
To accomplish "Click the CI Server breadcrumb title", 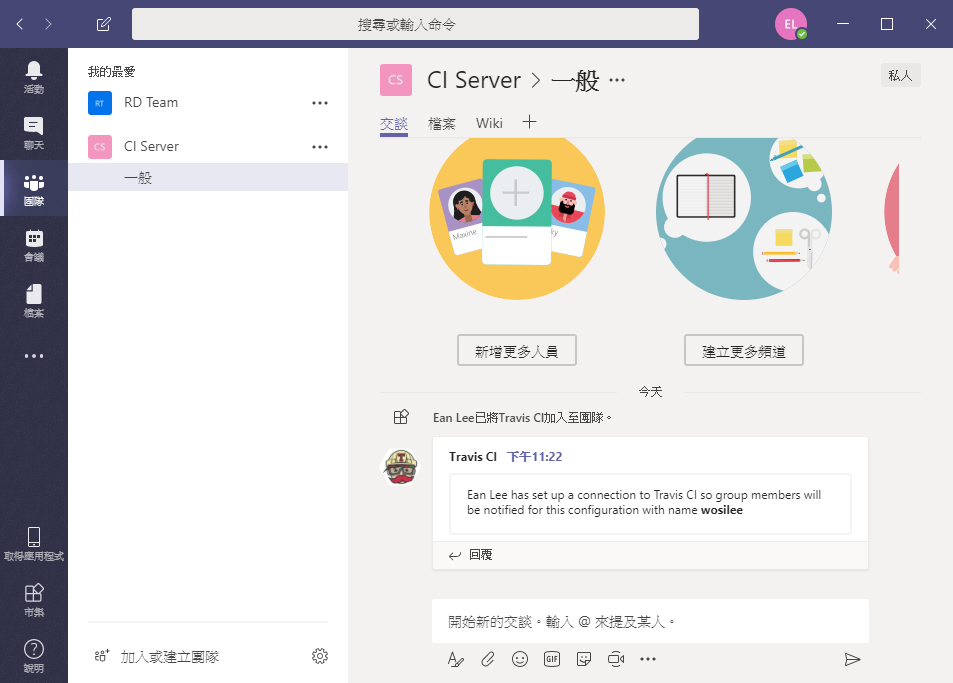I will 474,80.
